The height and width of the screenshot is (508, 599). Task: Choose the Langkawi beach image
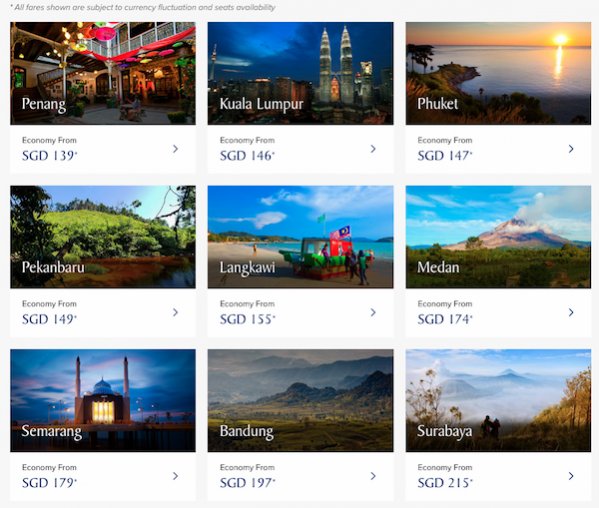300,237
